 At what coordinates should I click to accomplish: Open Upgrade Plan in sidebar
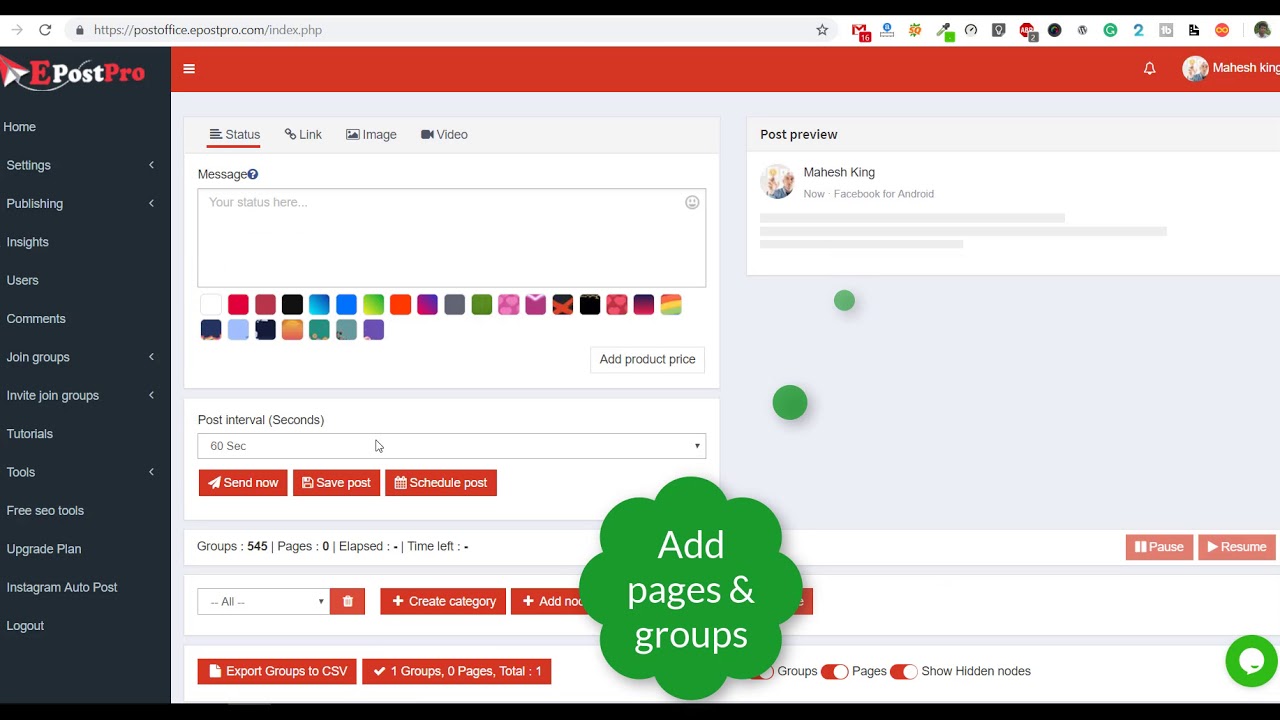(44, 549)
